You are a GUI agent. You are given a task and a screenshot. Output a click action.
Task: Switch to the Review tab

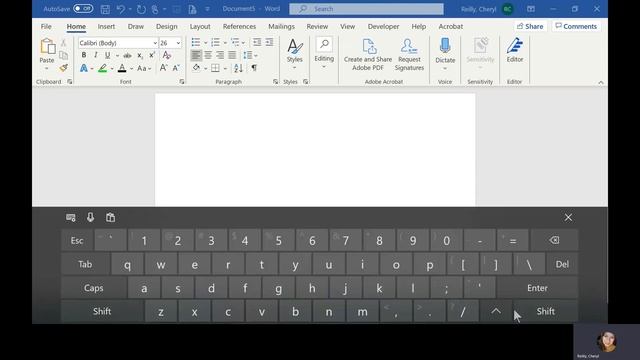pyautogui.click(x=317, y=26)
